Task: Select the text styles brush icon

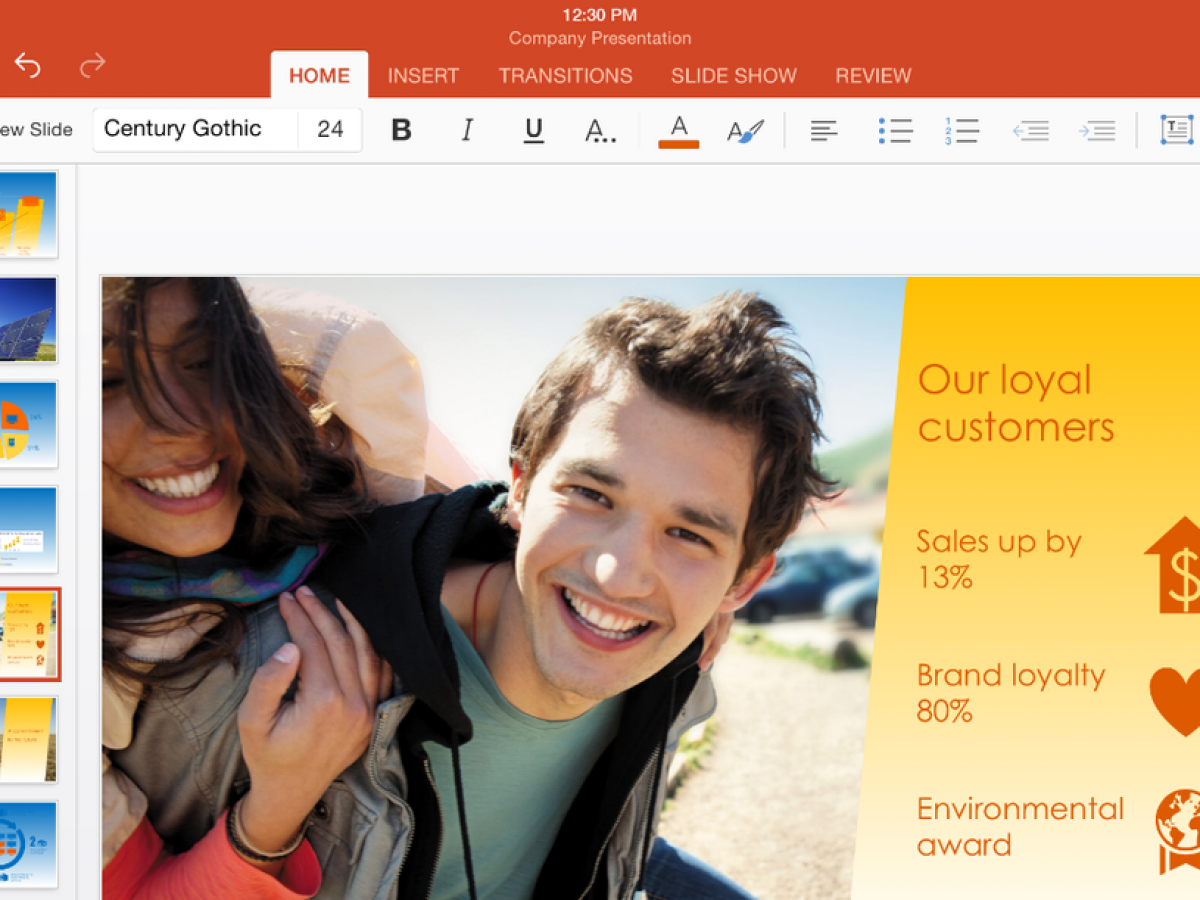Action: tap(745, 130)
